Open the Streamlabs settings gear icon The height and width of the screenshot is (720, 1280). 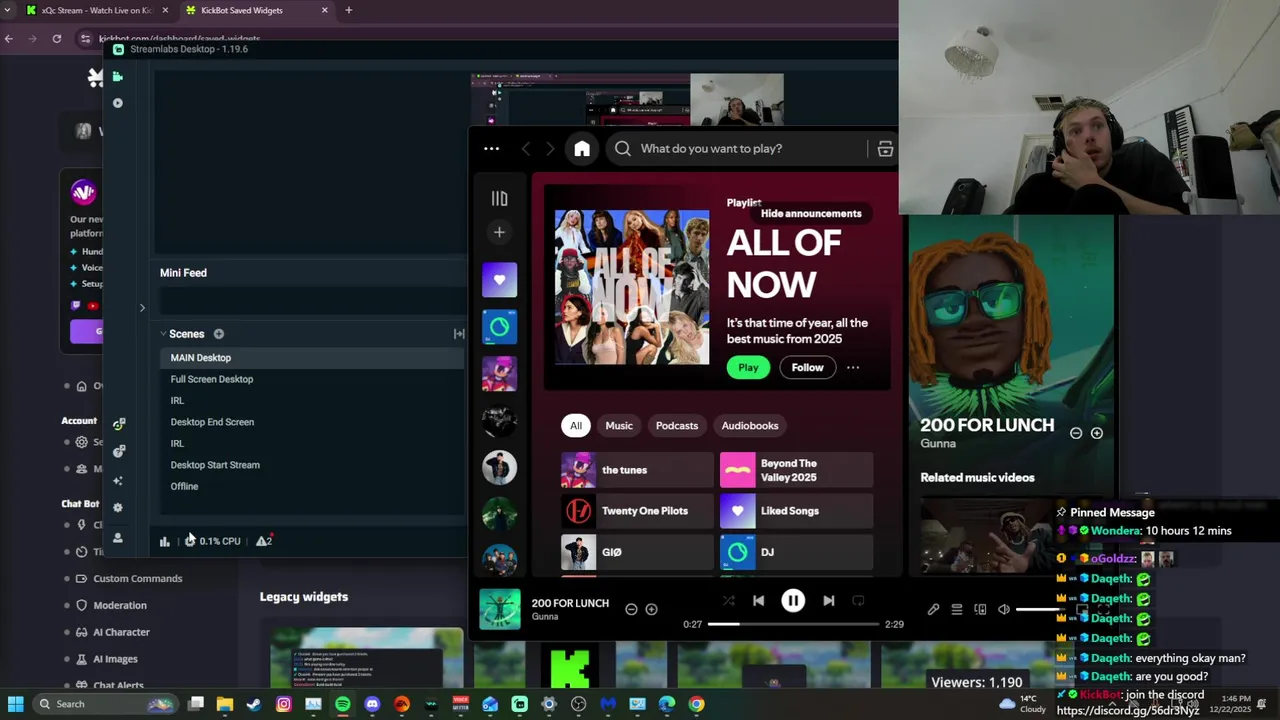(118, 508)
